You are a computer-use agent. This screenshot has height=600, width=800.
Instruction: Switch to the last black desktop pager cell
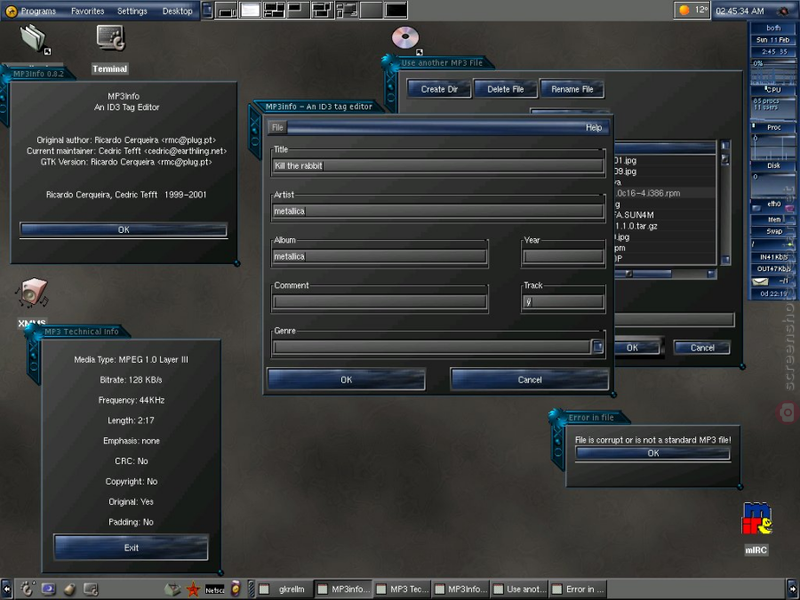coord(396,10)
